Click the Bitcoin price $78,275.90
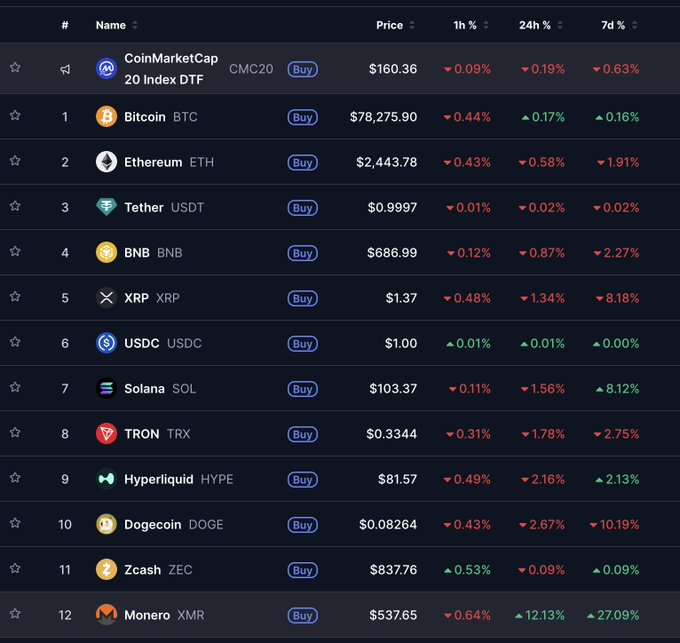 (383, 117)
